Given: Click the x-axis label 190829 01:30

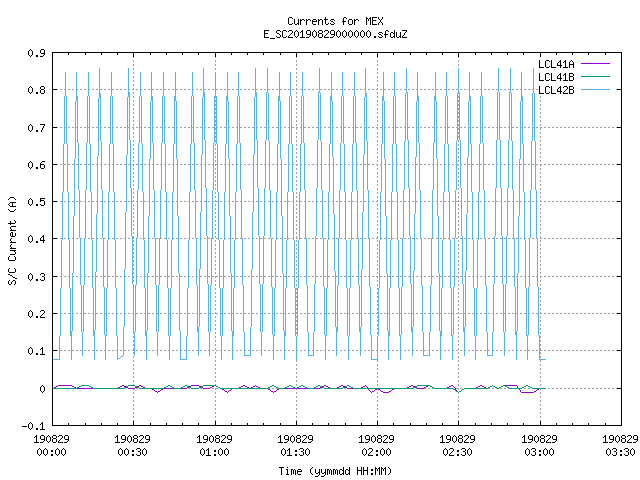Looking at the screenshot, I should click(x=296, y=446).
